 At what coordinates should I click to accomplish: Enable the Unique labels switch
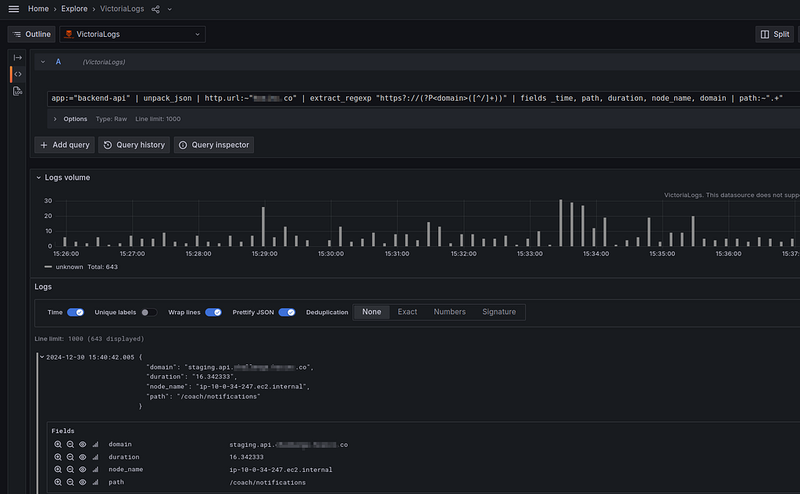[148, 312]
